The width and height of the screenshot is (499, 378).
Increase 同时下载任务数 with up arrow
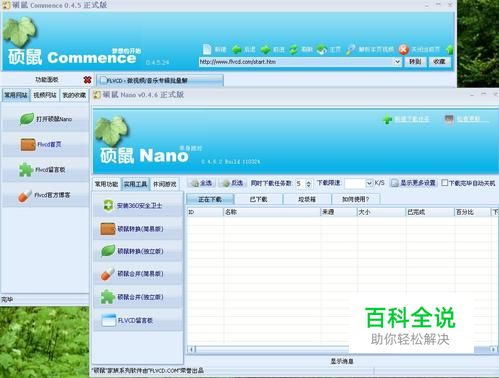(x=309, y=181)
